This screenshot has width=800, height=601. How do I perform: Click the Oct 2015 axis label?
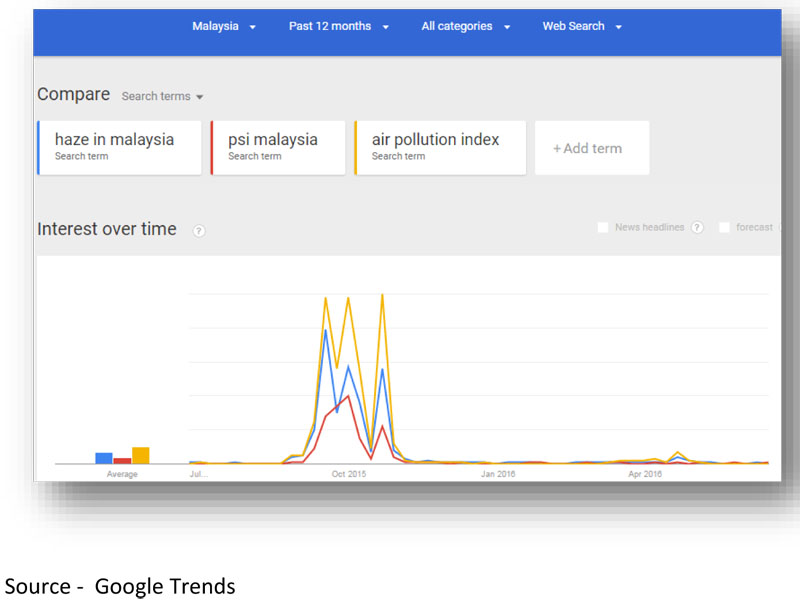click(x=349, y=474)
